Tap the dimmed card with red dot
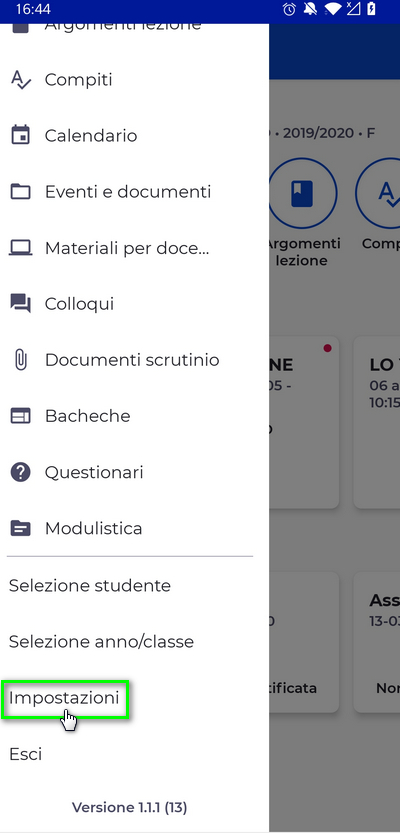 pyautogui.click(x=304, y=422)
